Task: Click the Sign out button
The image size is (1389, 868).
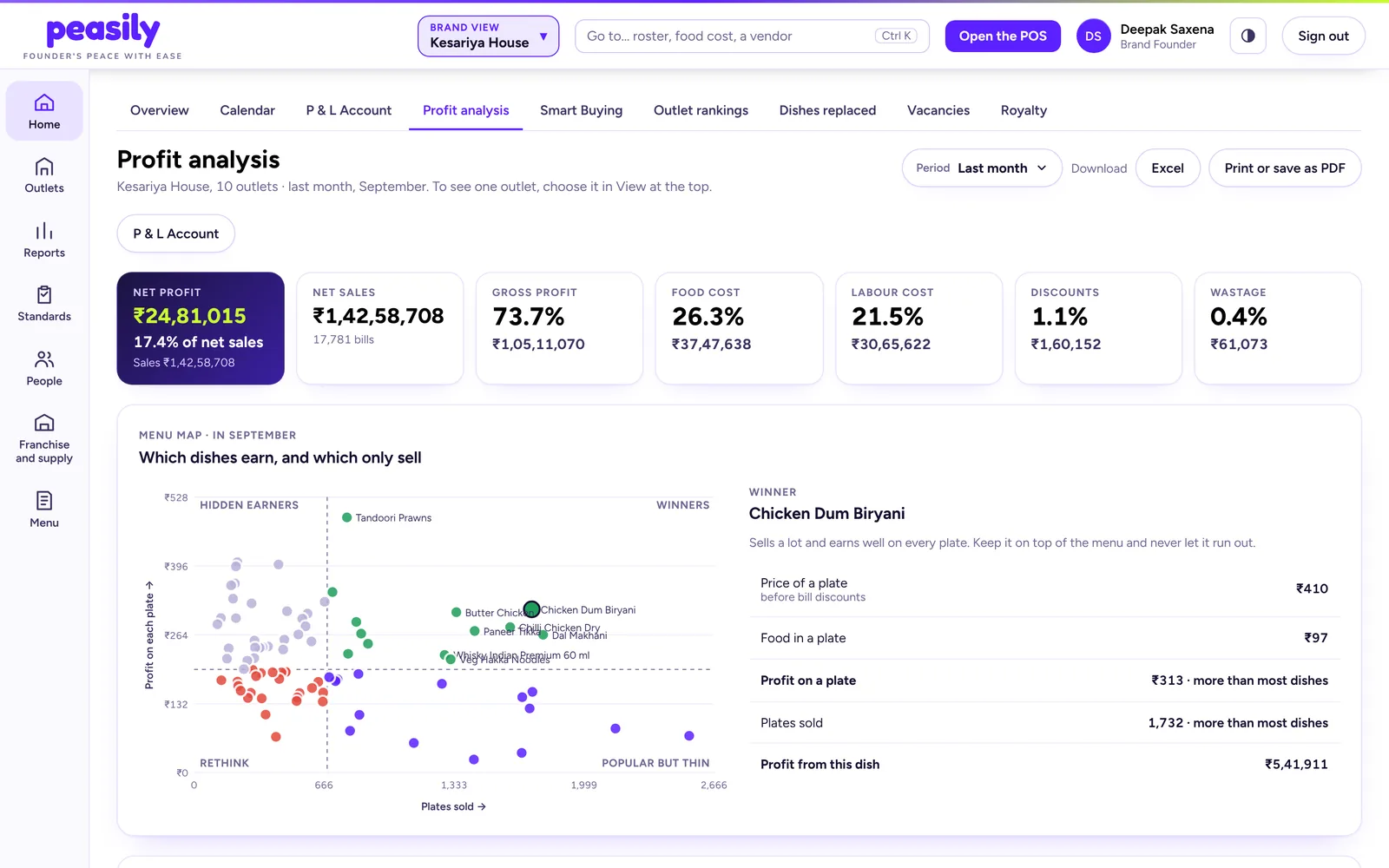Action: click(x=1323, y=36)
